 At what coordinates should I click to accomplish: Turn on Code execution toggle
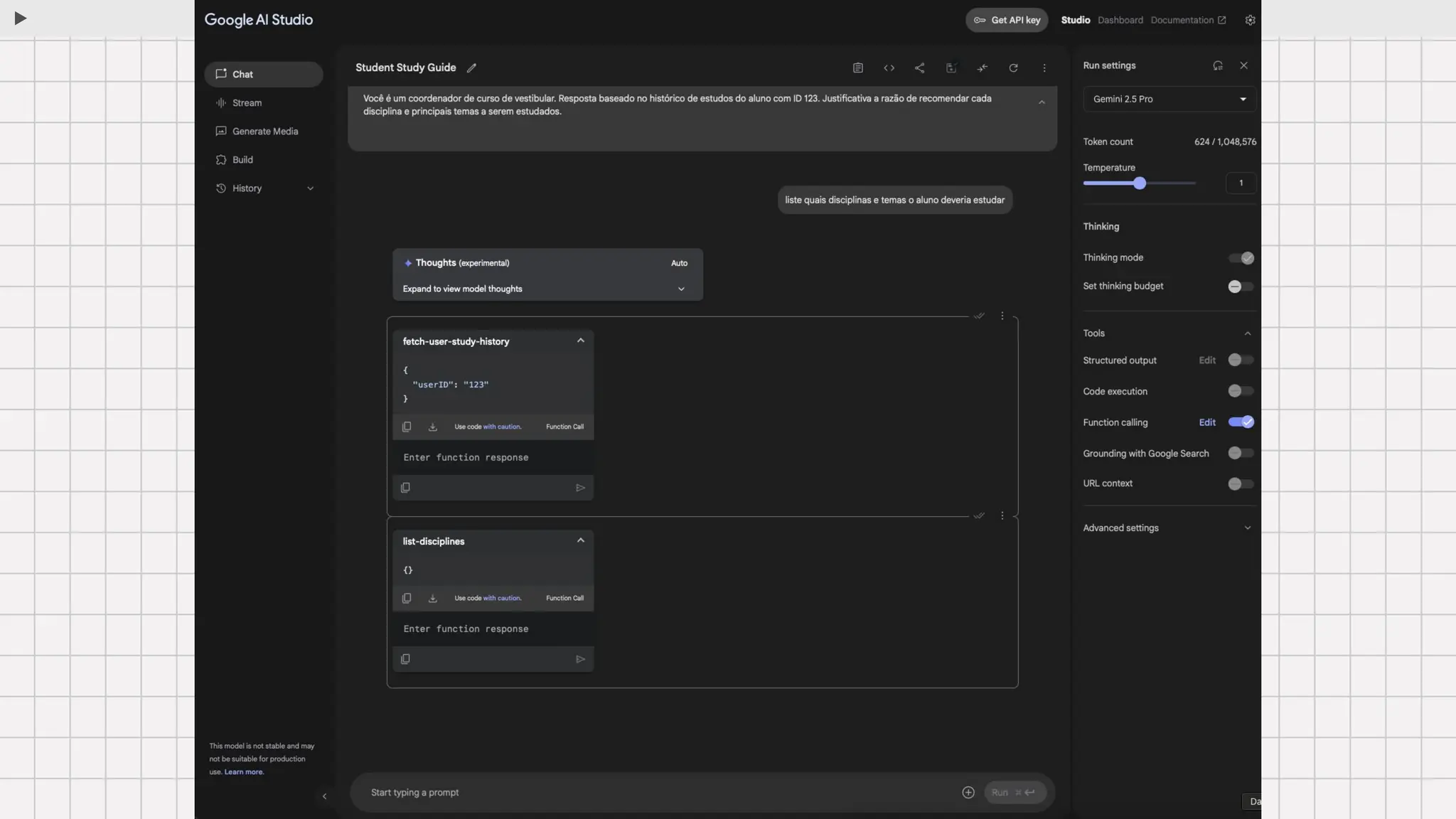[x=1241, y=391]
